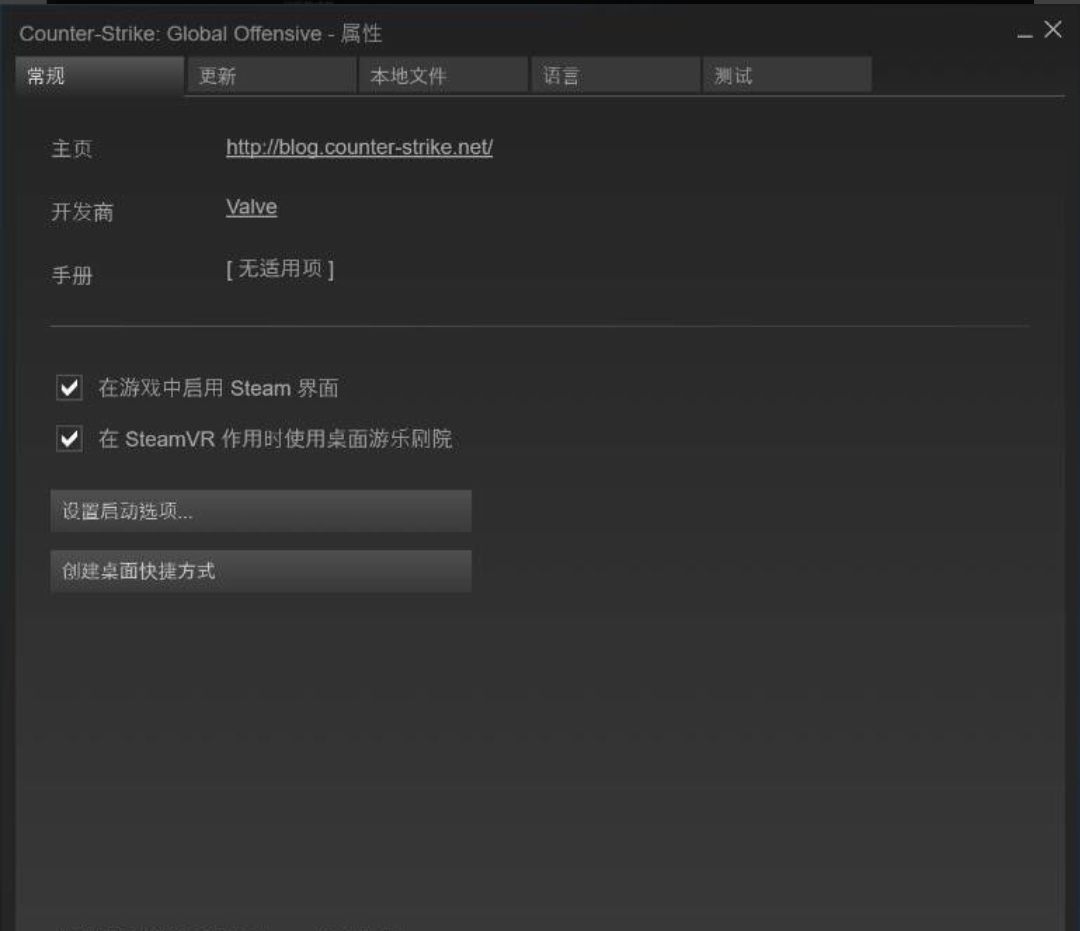The image size is (1080, 931).
Task: Switch to the 常规 tab
Action: point(100,76)
